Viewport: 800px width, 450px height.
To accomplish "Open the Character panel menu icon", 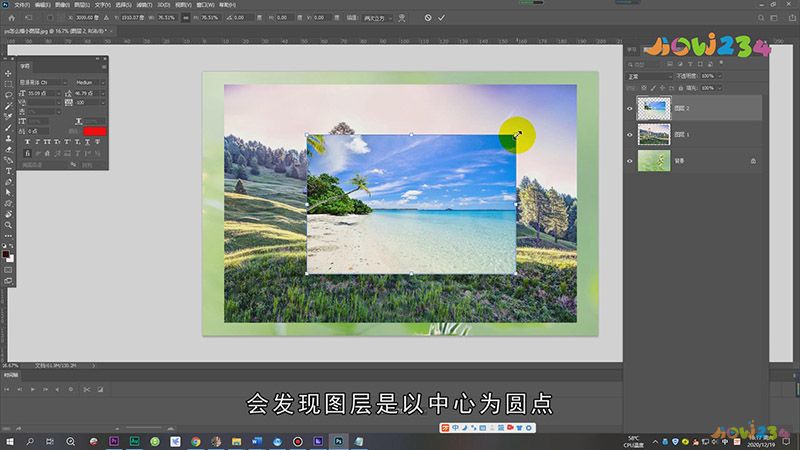I will tap(104, 66).
